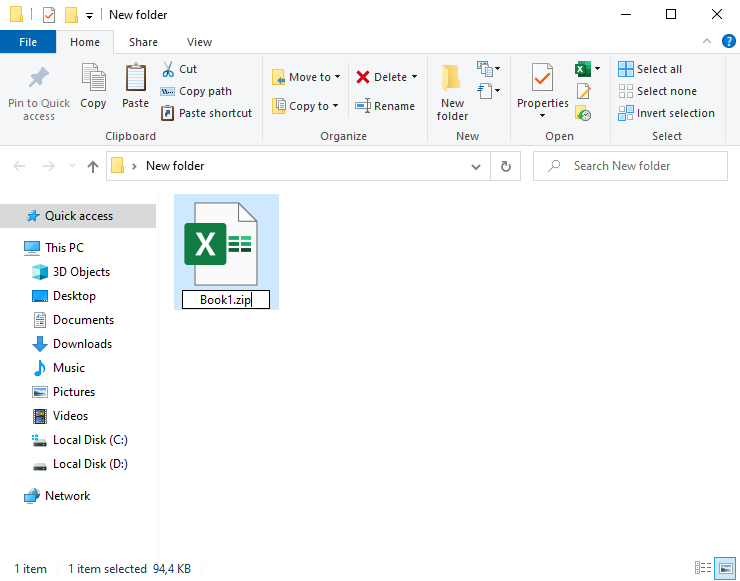Click the Paste clipboard icon

(135, 77)
